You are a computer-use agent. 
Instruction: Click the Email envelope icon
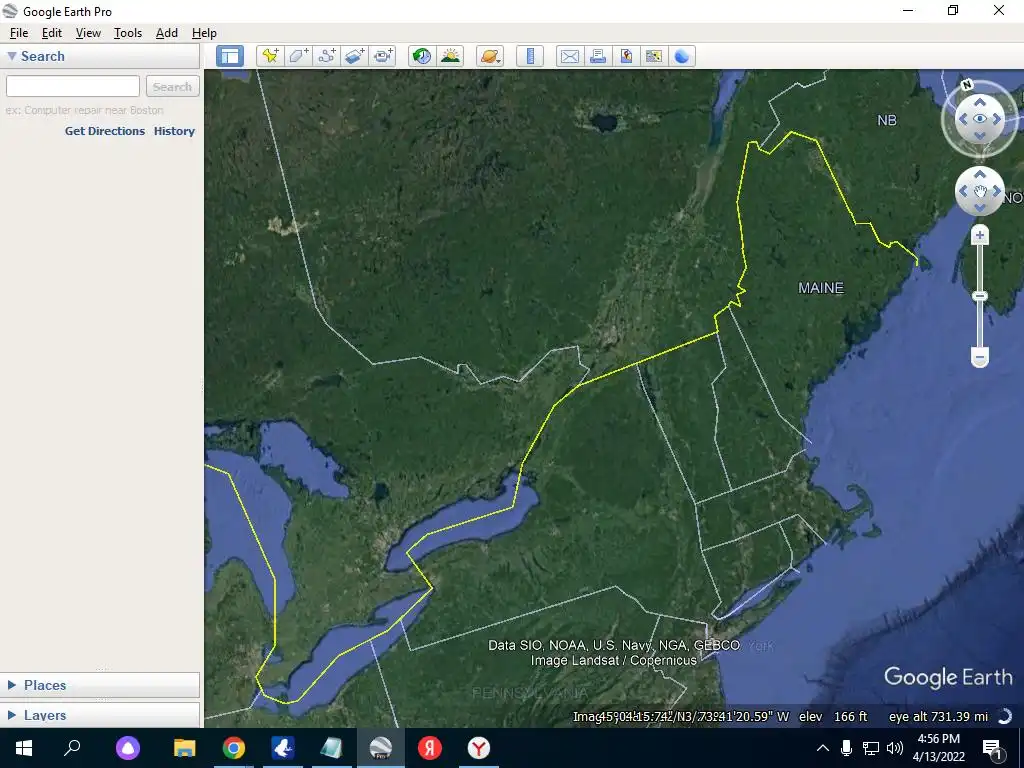coord(569,56)
